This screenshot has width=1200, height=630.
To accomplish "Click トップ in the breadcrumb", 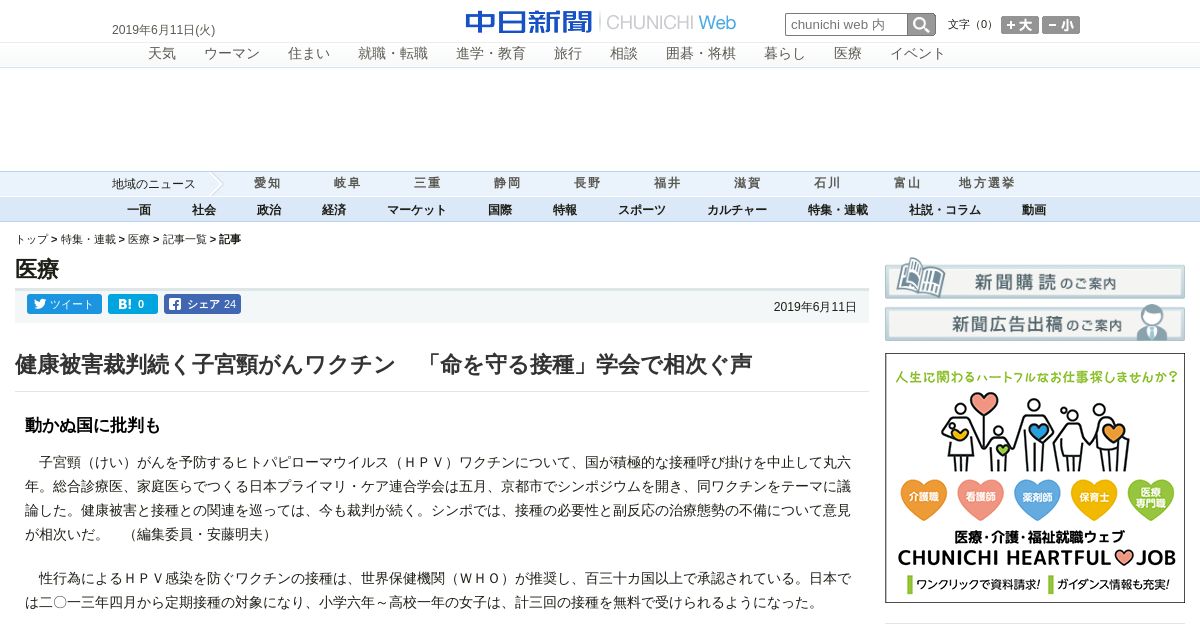I will coord(31,240).
